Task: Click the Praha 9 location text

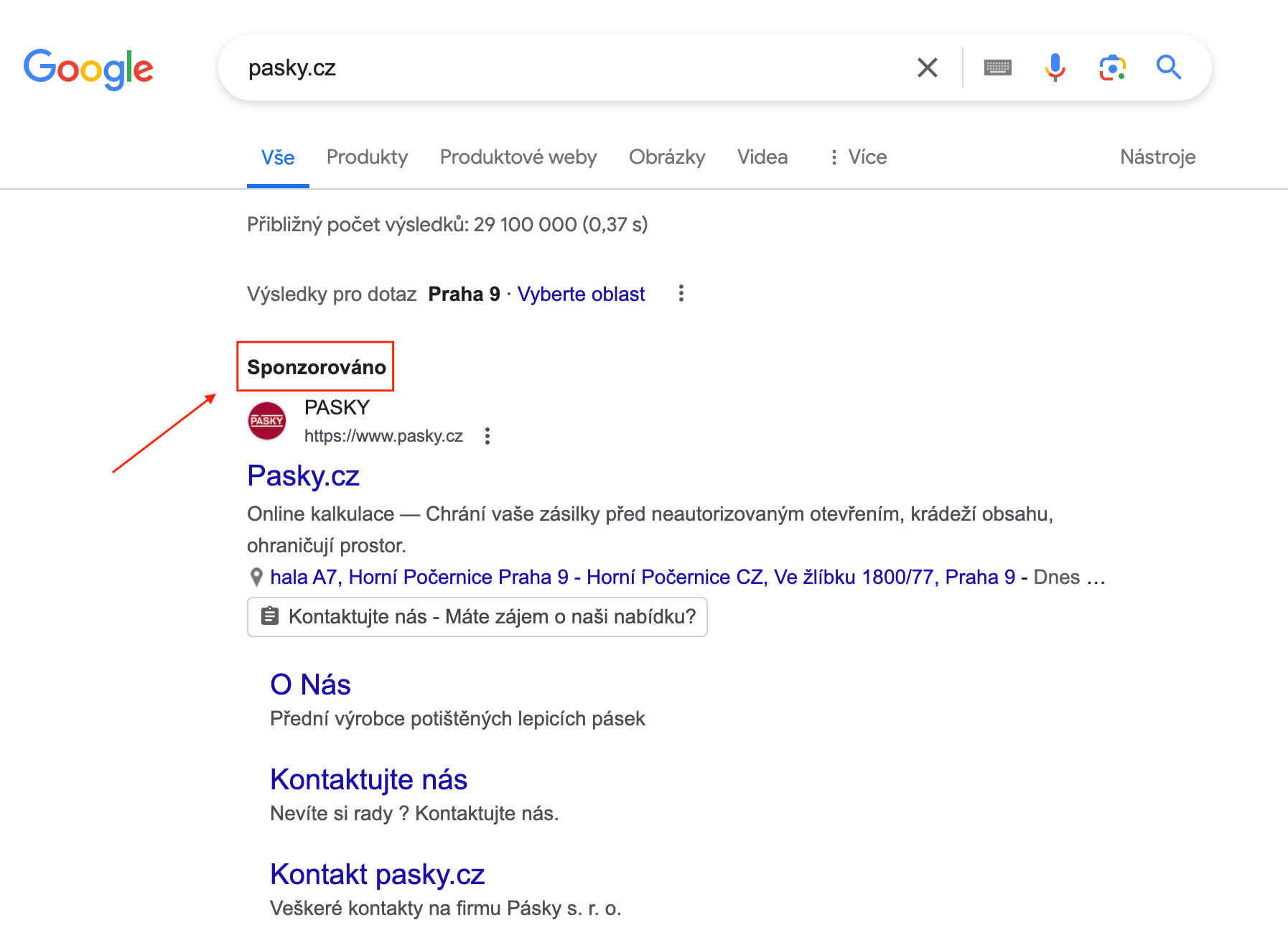Action: [x=464, y=294]
